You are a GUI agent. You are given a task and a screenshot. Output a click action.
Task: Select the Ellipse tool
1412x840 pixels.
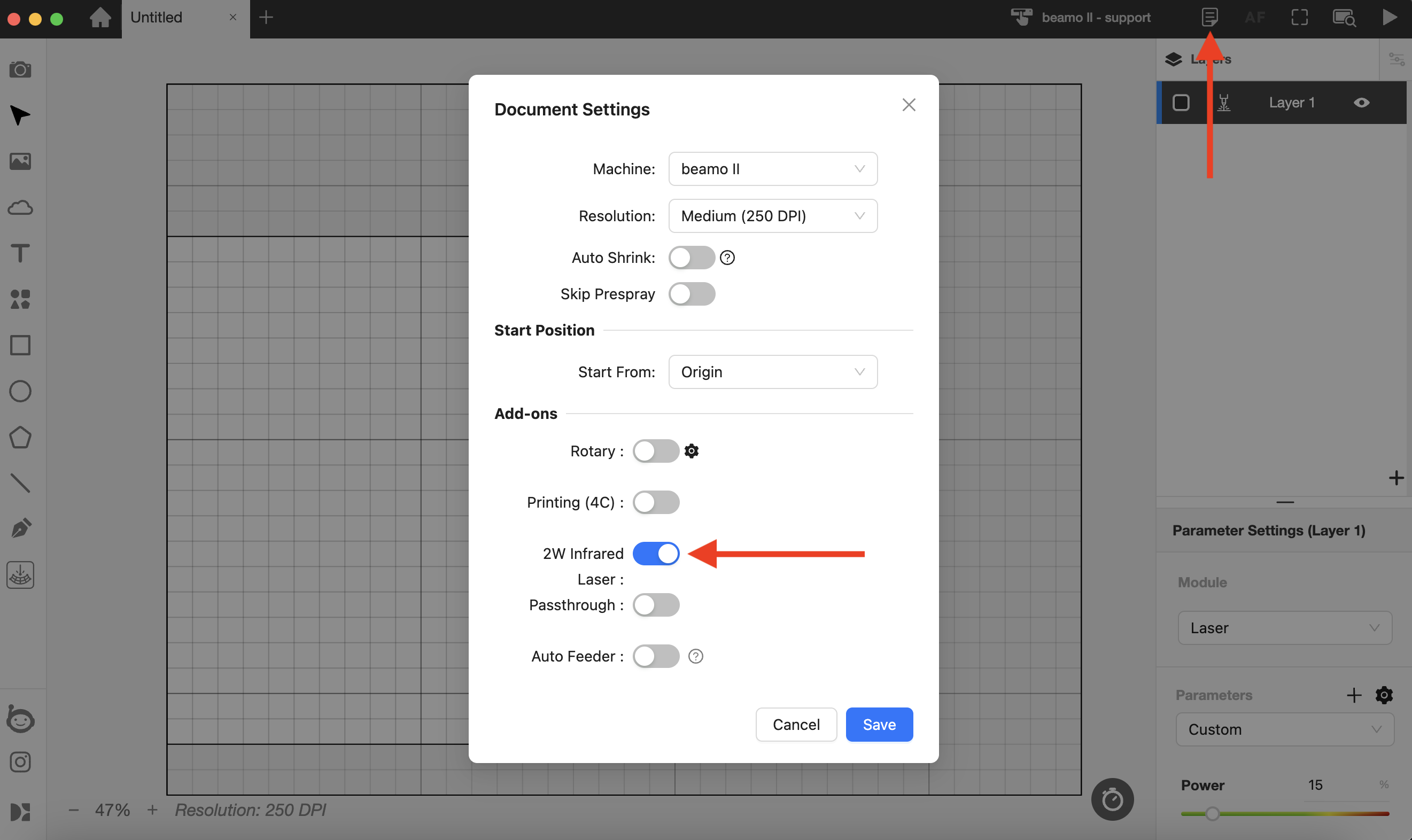(20, 391)
